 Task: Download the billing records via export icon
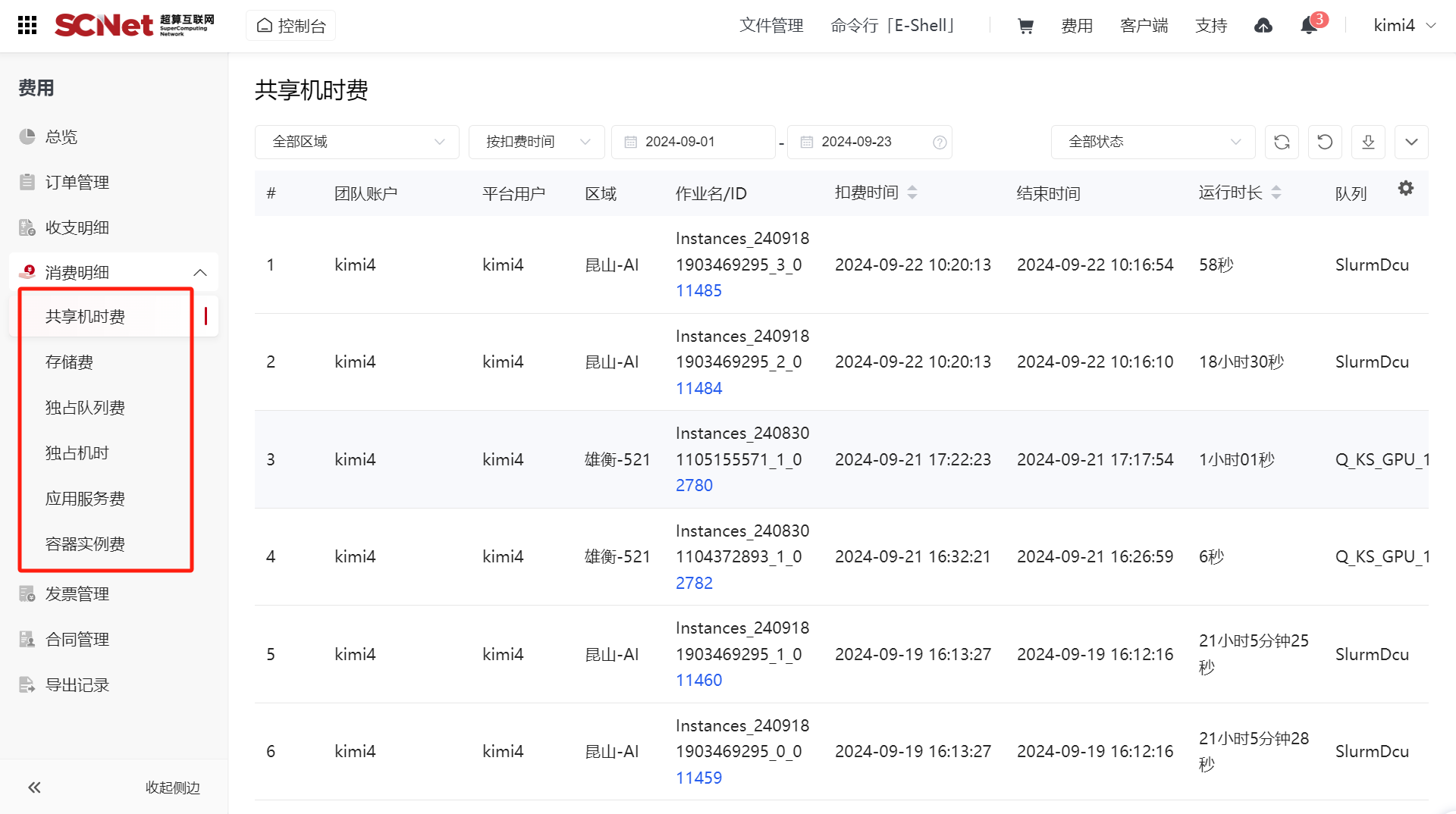pos(1368,142)
